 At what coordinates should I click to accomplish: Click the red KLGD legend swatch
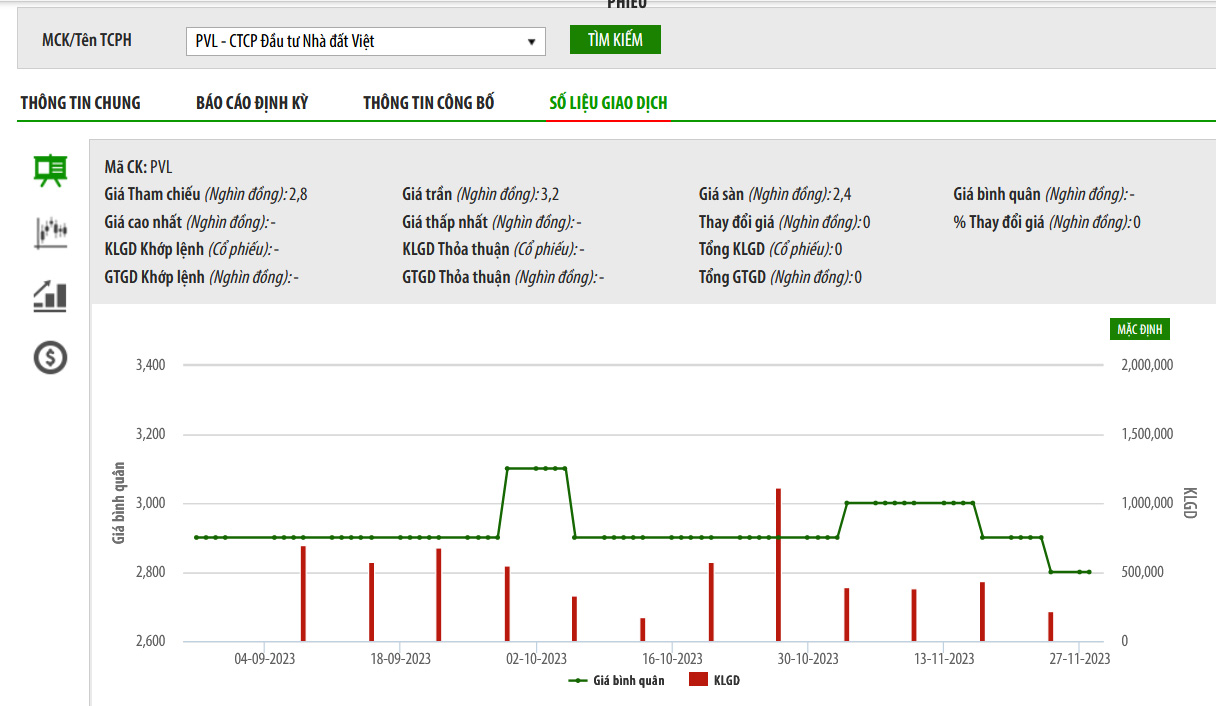[698, 680]
